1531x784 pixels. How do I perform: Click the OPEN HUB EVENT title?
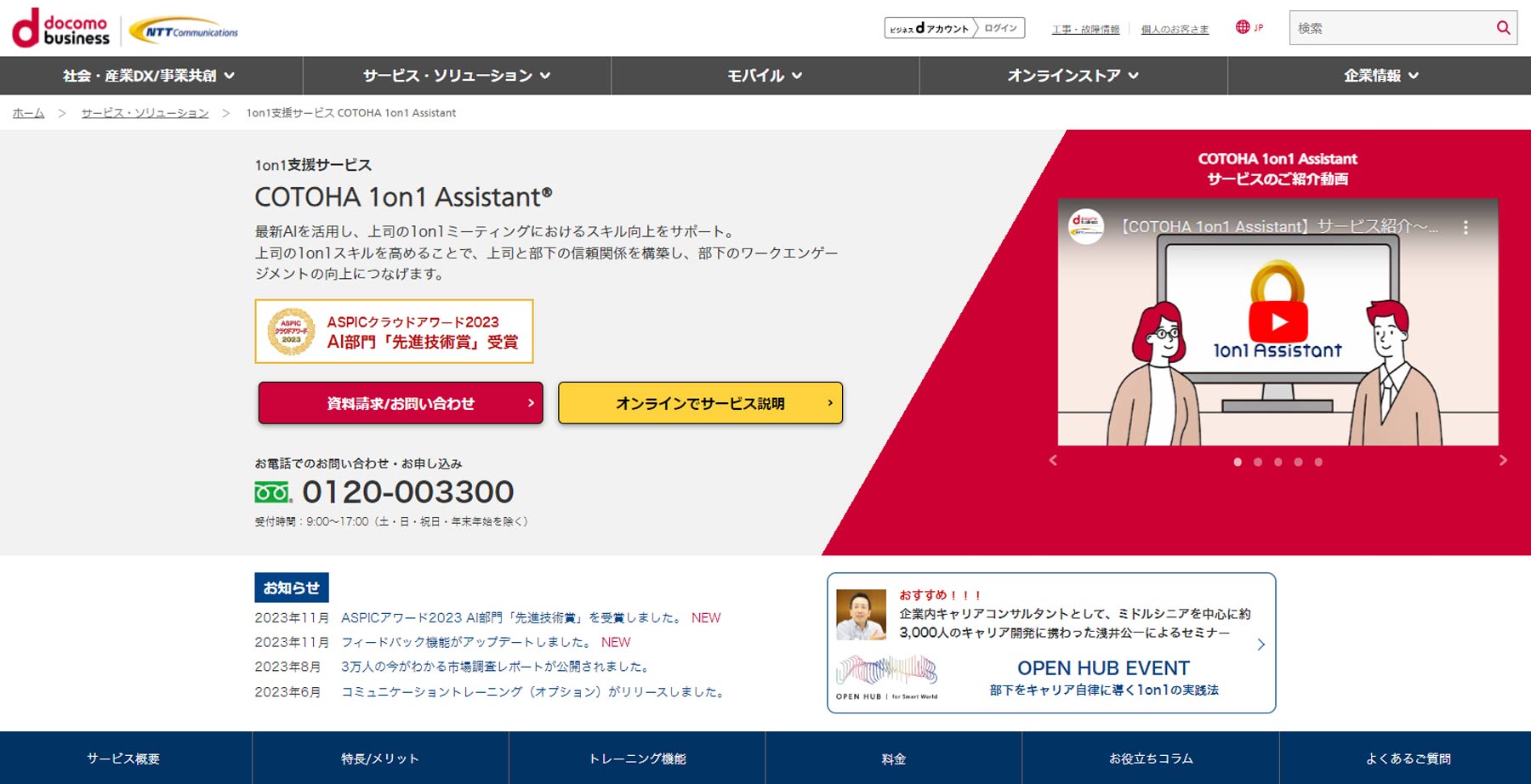click(1103, 668)
